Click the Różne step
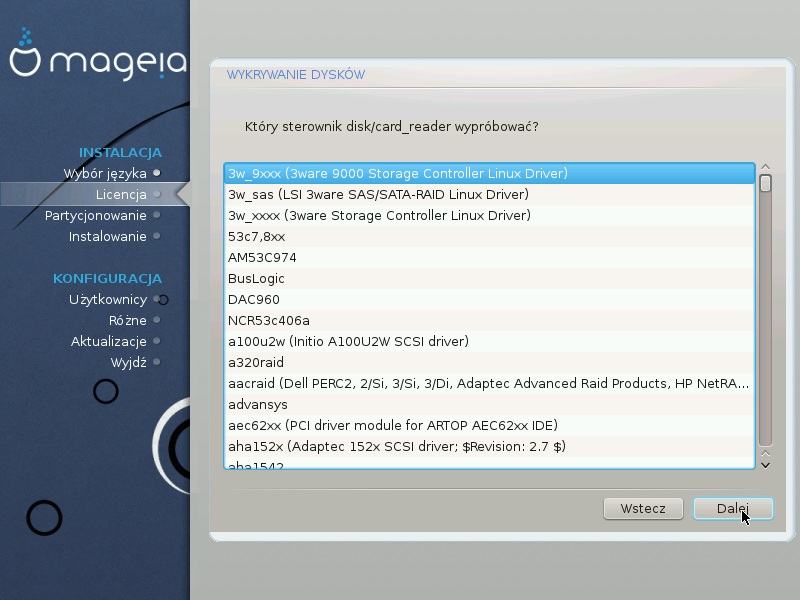 click(128, 320)
